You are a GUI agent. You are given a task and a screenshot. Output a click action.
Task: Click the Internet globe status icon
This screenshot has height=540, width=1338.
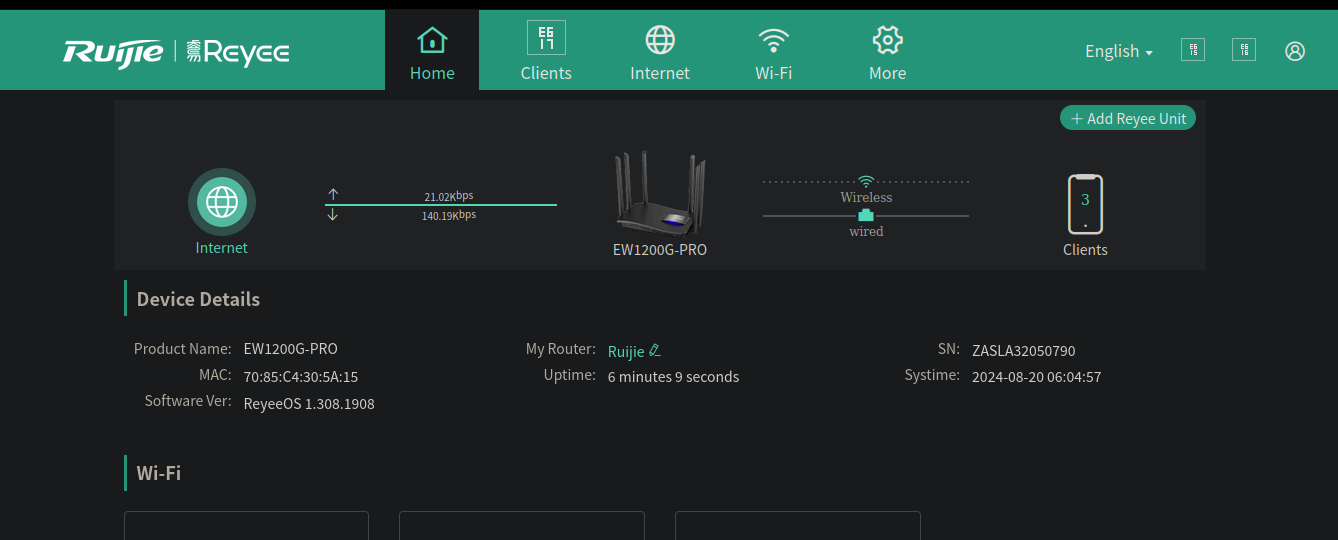tap(222, 202)
